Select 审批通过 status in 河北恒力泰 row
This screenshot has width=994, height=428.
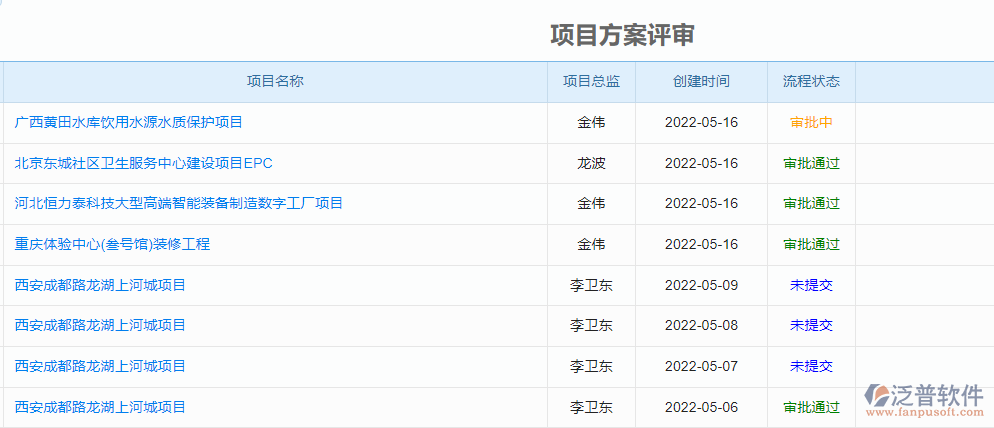coord(811,204)
